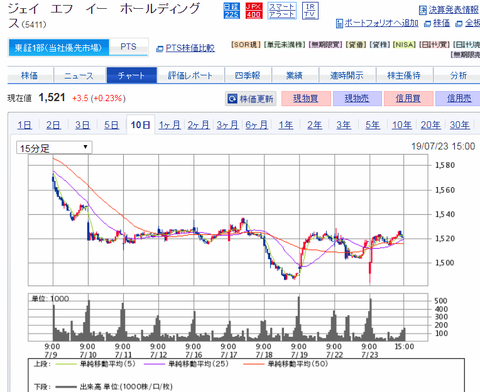Switch to PTS market tab
Viewport: 480px width, 392px height.
pyautogui.click(x=128, y=47)
